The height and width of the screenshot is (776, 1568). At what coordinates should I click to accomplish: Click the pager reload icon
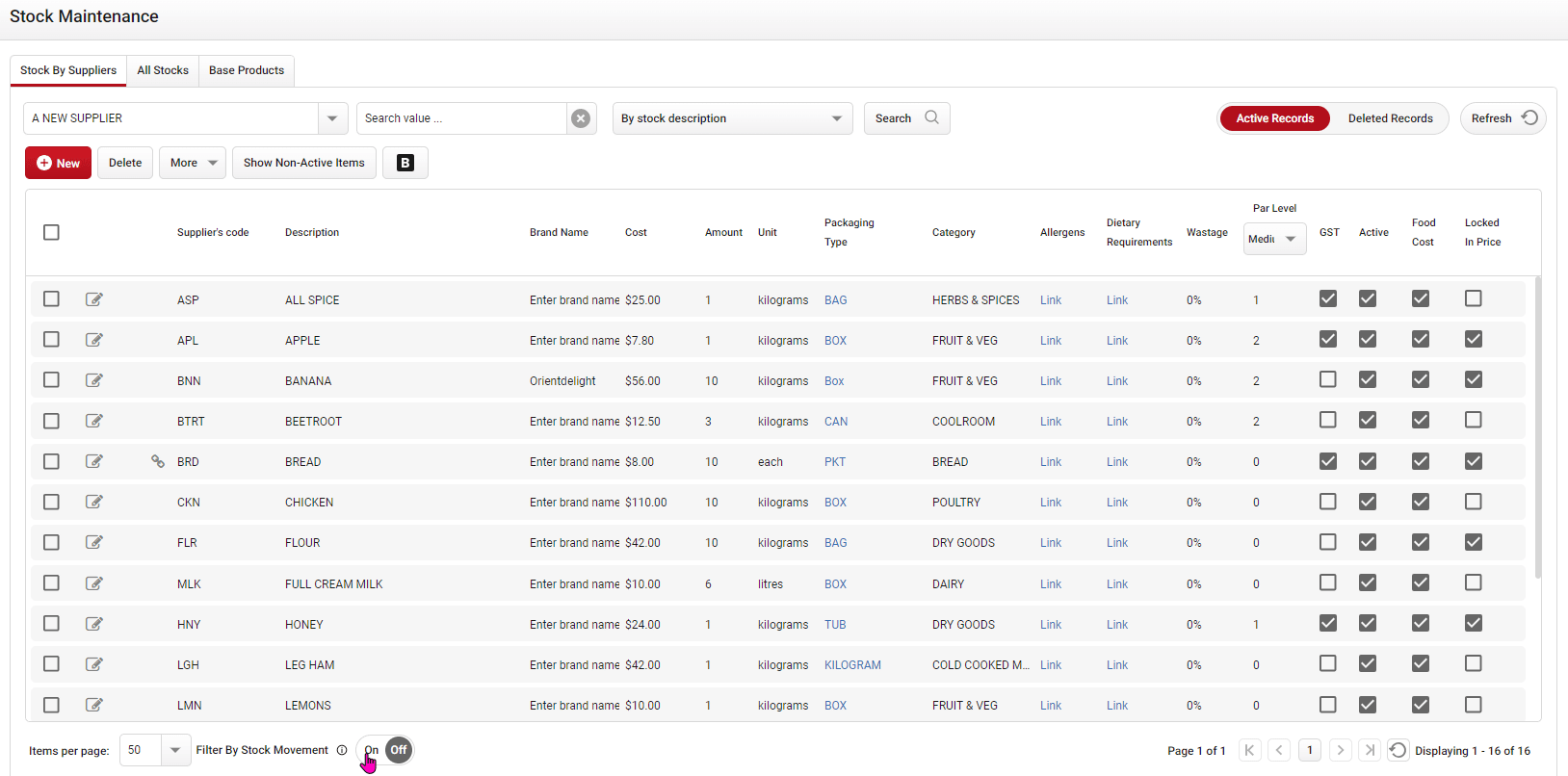[1398, 750]
